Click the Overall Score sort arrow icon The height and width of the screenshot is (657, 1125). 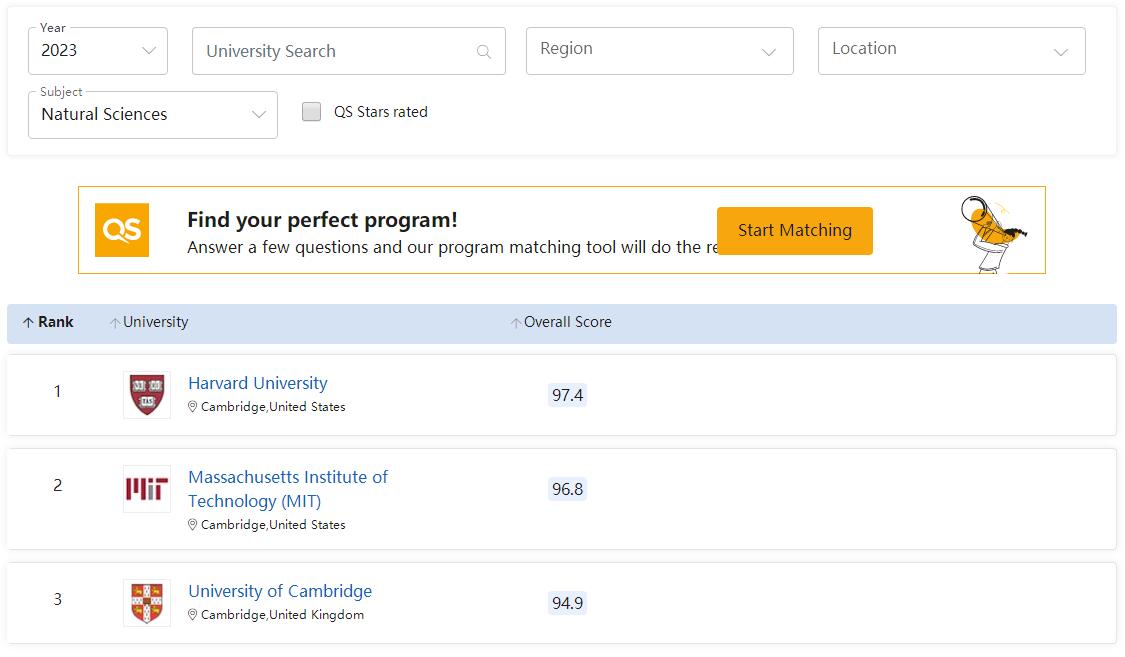(516, 323)
